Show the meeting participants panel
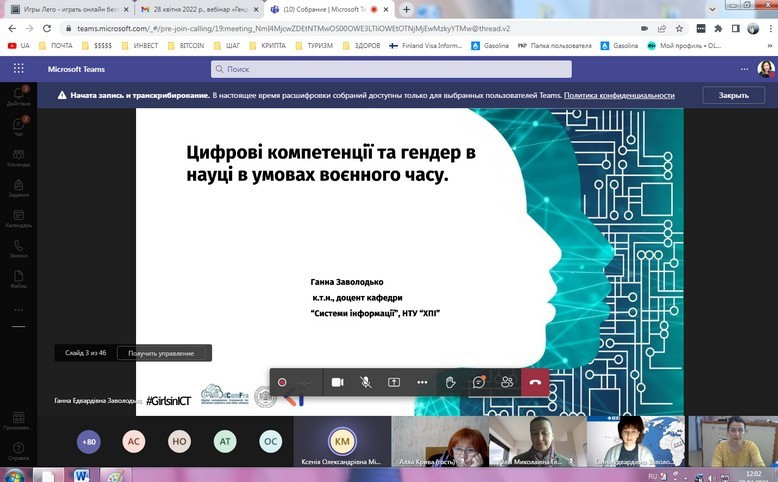Screen dimensions: 778x482 pyautogui.click(x=507, y=382)
